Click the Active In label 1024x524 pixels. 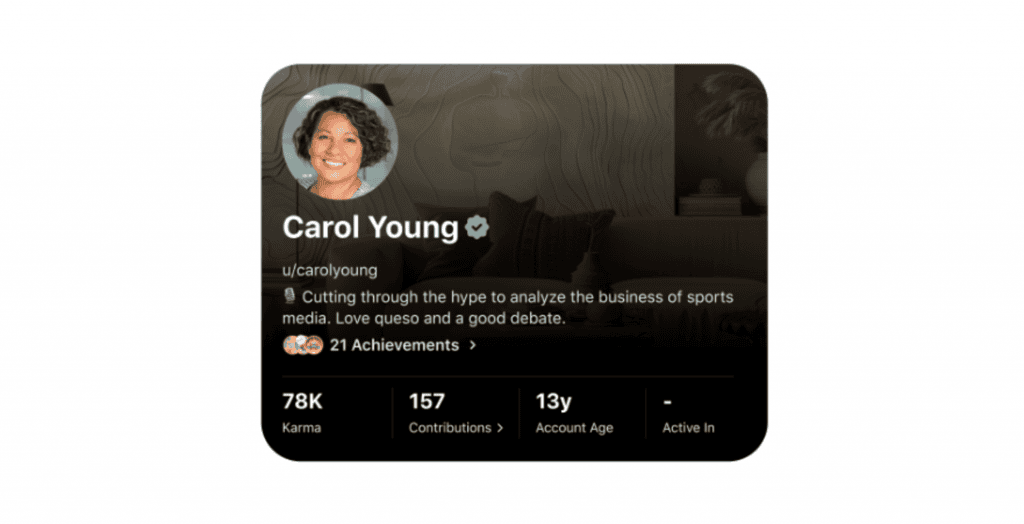click(x=688, y=428)
